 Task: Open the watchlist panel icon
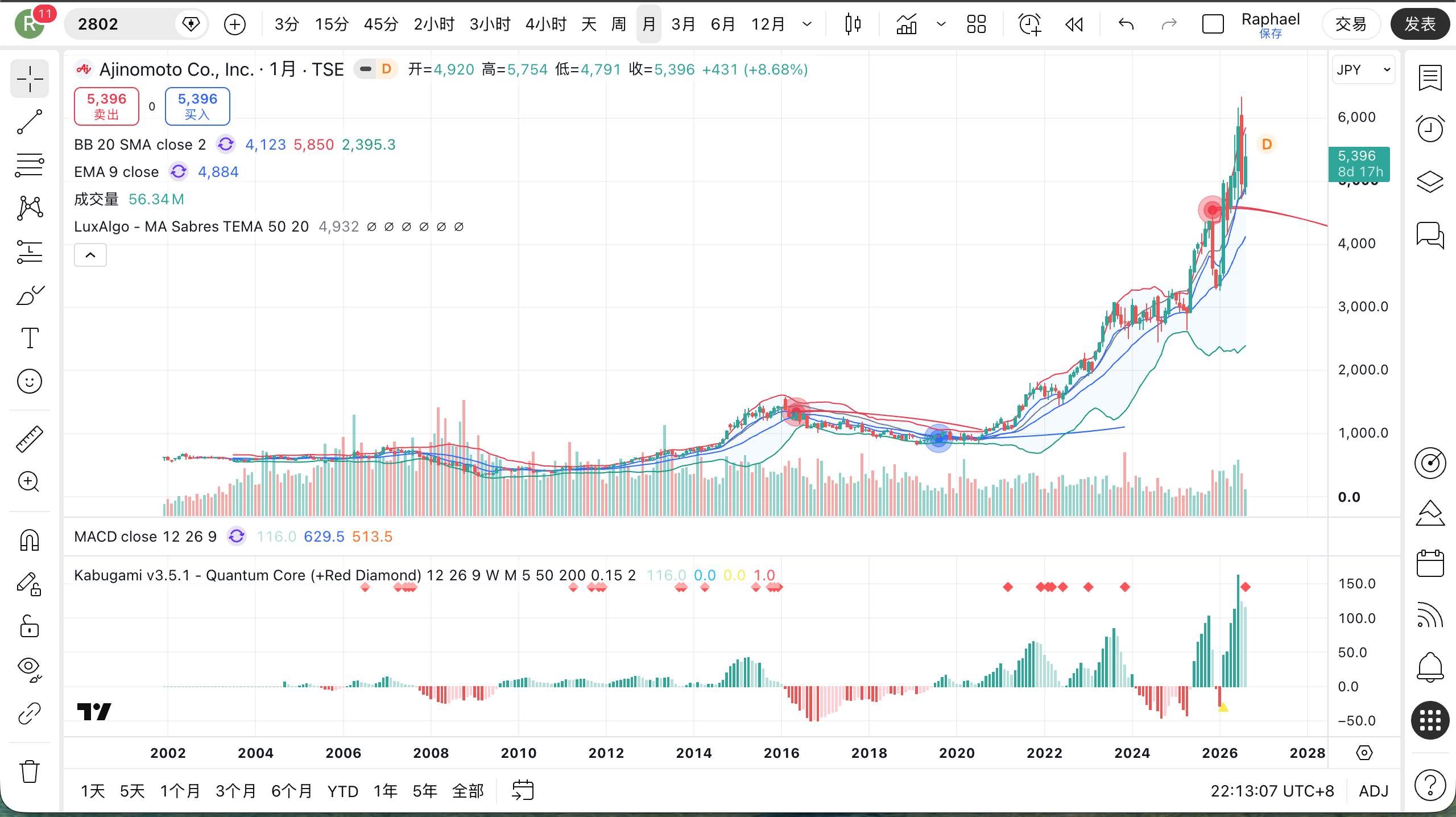tap(1430, 79)
